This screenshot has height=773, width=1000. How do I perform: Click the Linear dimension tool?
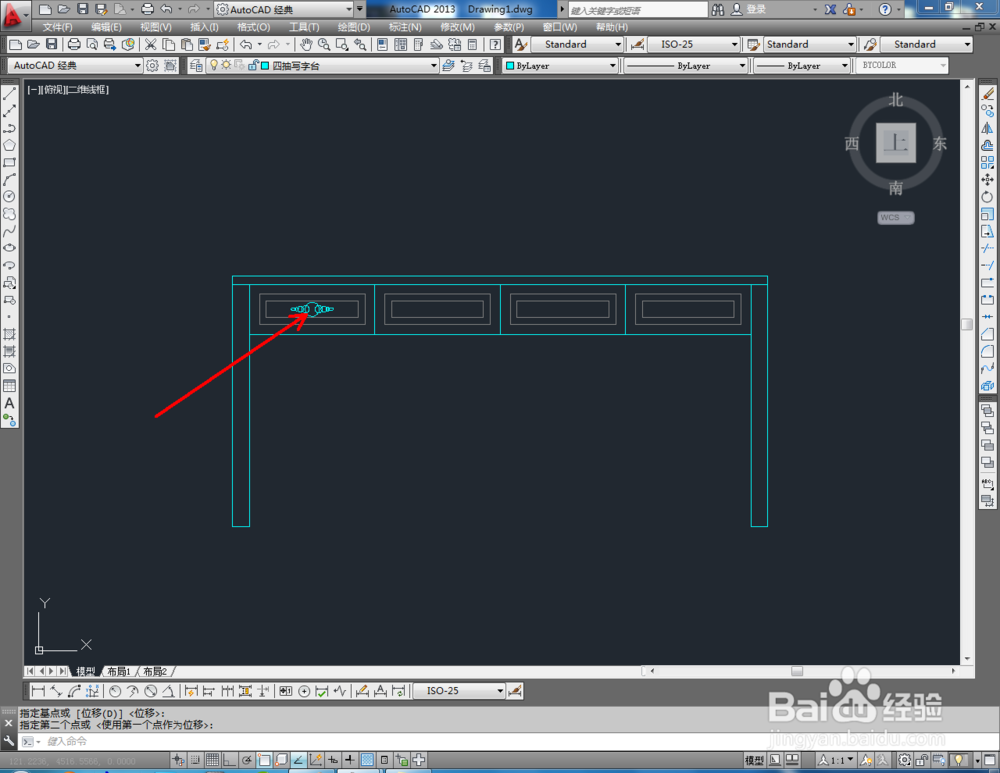click(38, 691)
